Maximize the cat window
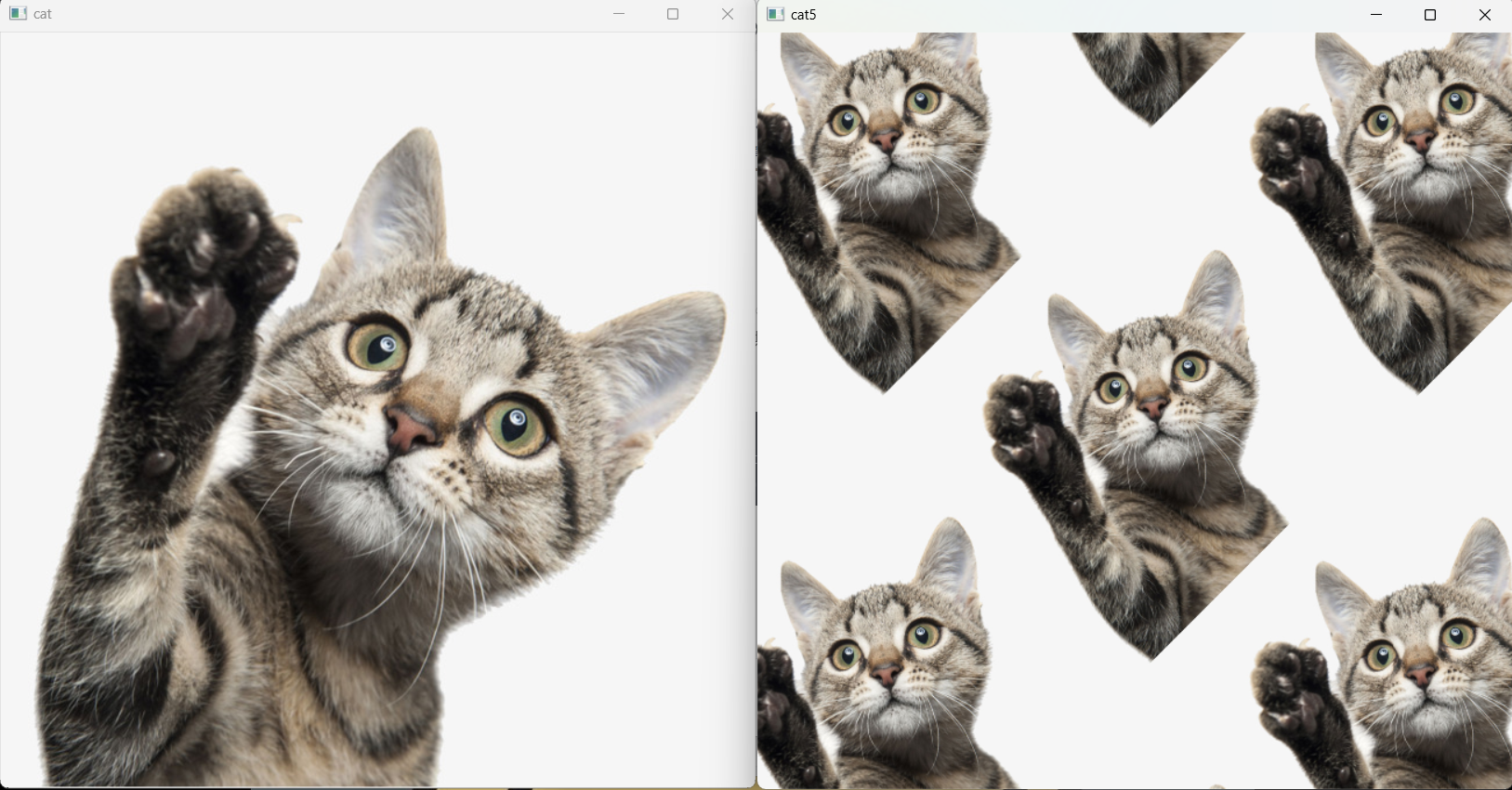 tap(674, 14)
